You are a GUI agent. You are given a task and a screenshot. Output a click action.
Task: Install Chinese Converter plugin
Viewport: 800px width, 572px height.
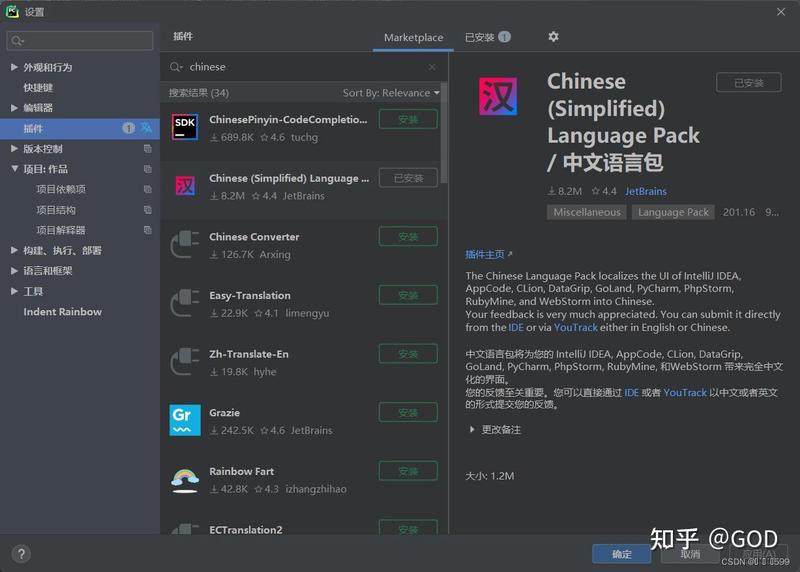[408, 237]
